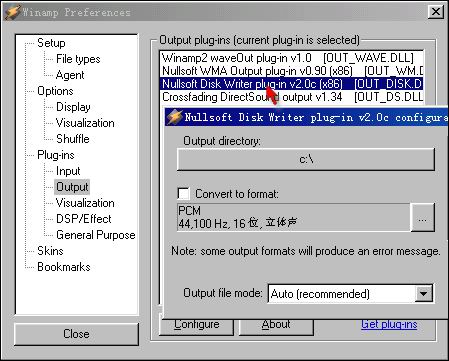Select Visualization under Options
This screenshot has width=449, height=361.
coord(85,123)
